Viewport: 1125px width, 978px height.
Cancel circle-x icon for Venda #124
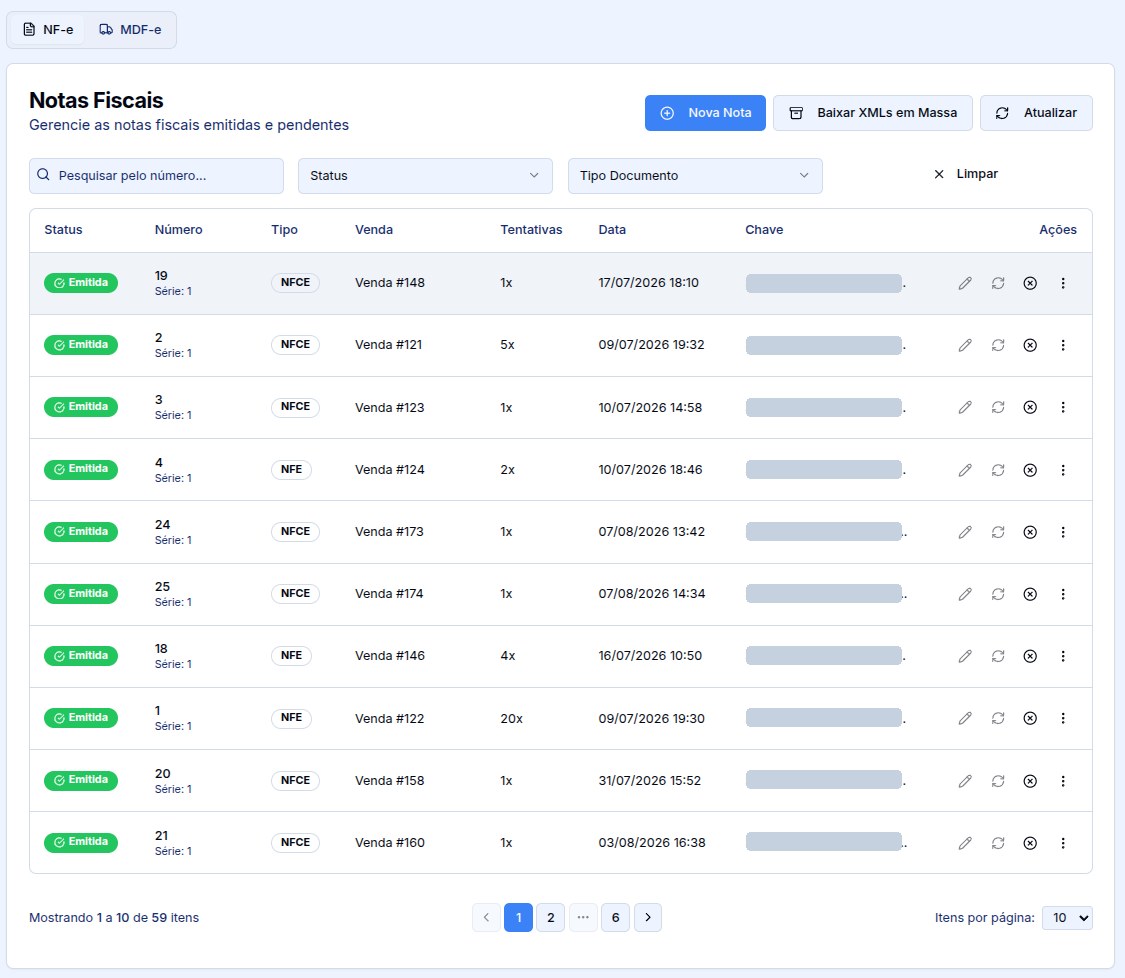(x=1030, y=470)
